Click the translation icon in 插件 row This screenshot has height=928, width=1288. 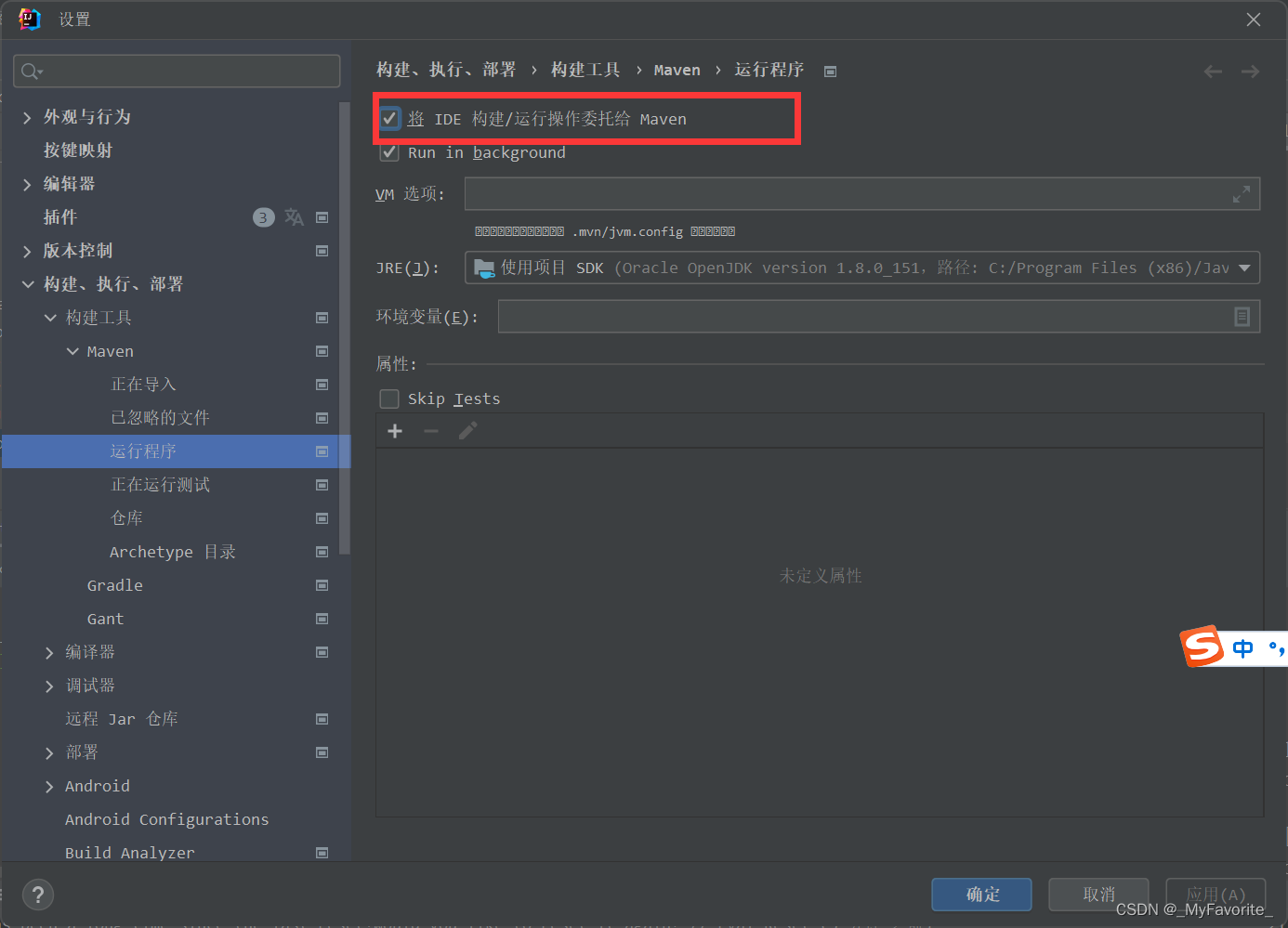tap(295, 217)
